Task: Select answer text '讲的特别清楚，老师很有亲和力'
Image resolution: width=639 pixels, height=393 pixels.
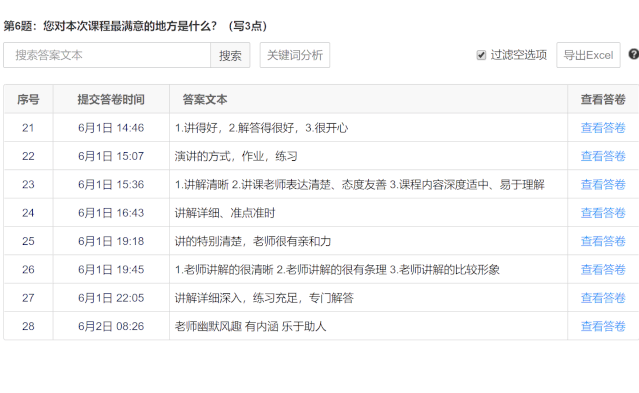Action: (x=253, y=241)
